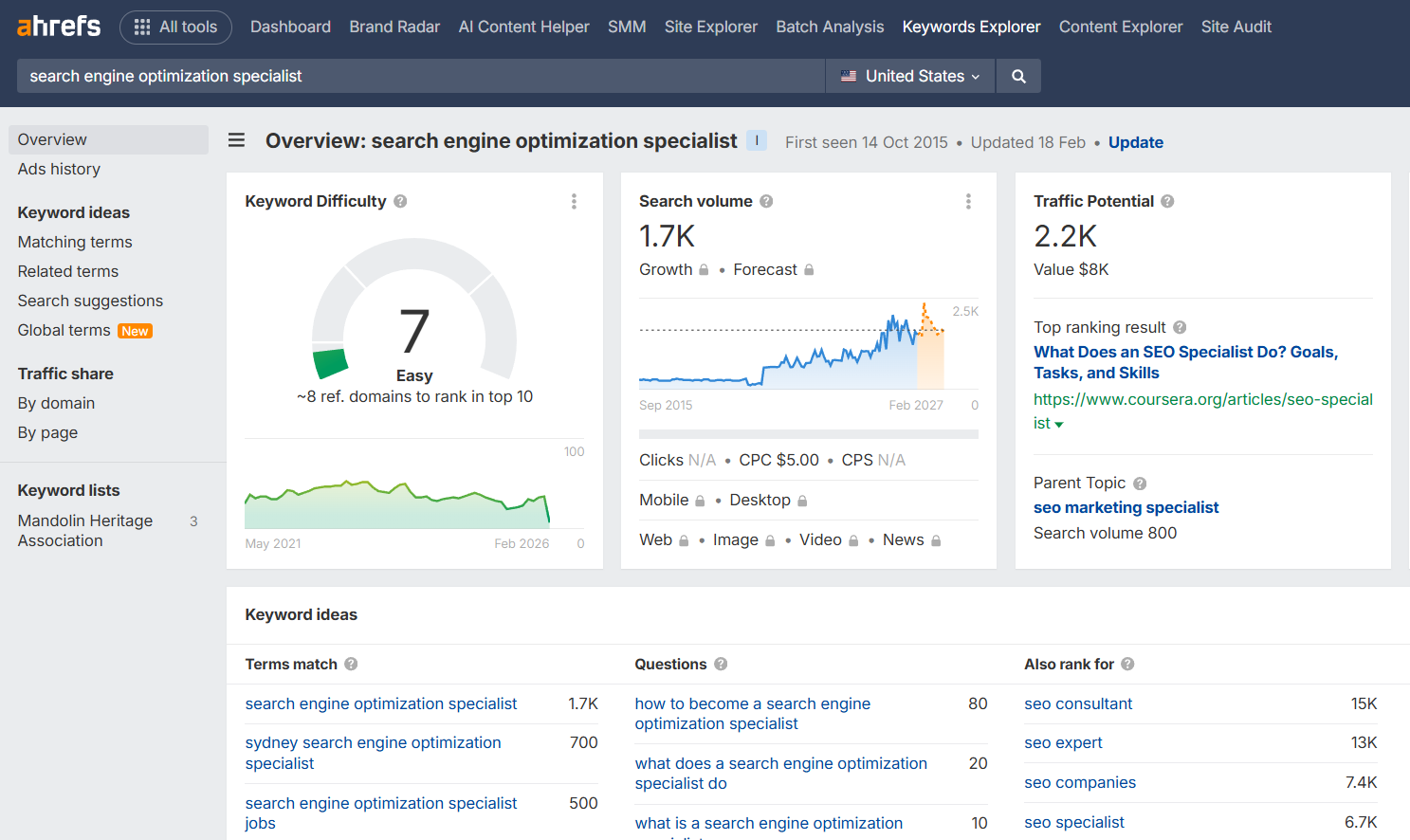The width and height of the screenshot is (1410, 840).
Task: Click the News lock icon
Action: click(936, 540)
